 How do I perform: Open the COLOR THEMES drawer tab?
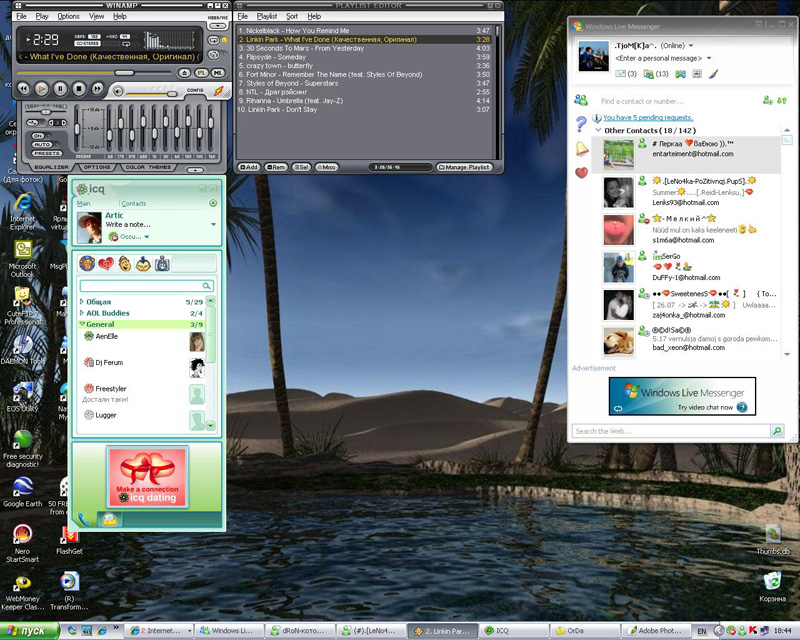click(148, 167)
